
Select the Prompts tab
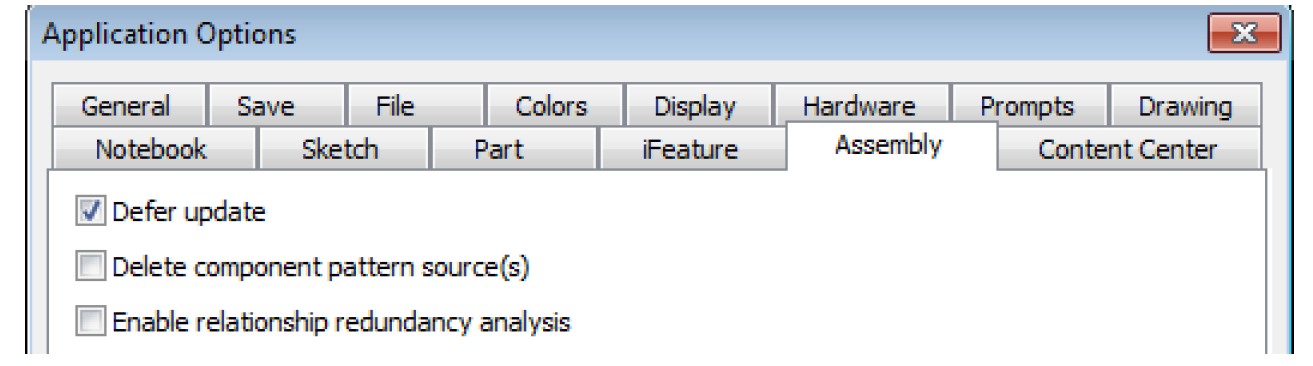click(x=1027, y=107)
